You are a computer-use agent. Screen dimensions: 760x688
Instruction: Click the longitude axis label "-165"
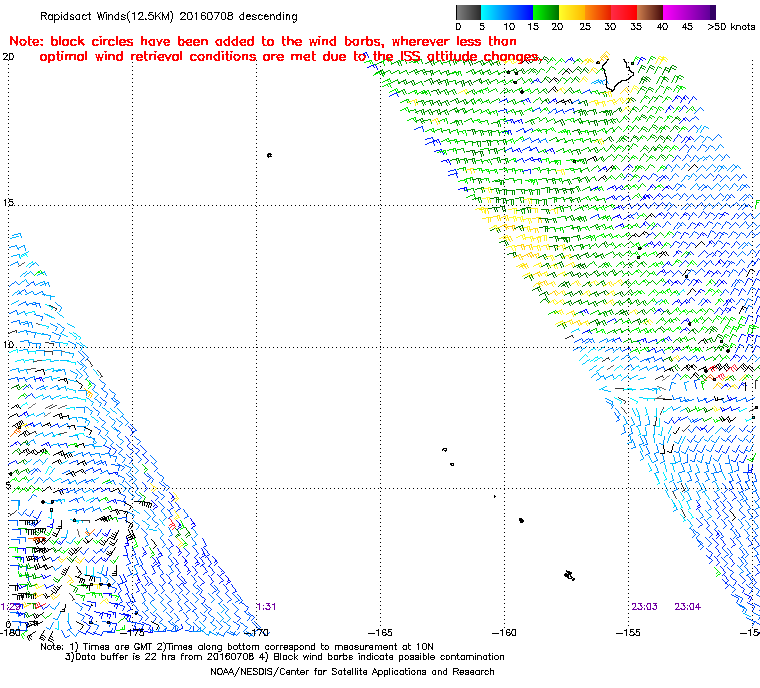point(380,633)
